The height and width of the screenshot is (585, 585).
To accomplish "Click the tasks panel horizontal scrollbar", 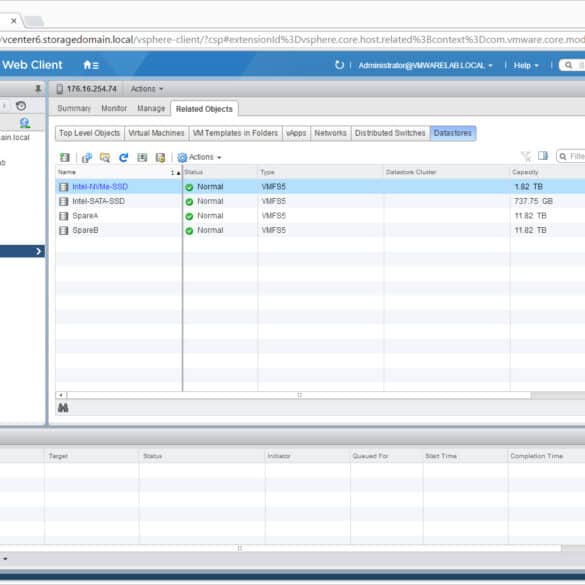I will click(281, 548).
